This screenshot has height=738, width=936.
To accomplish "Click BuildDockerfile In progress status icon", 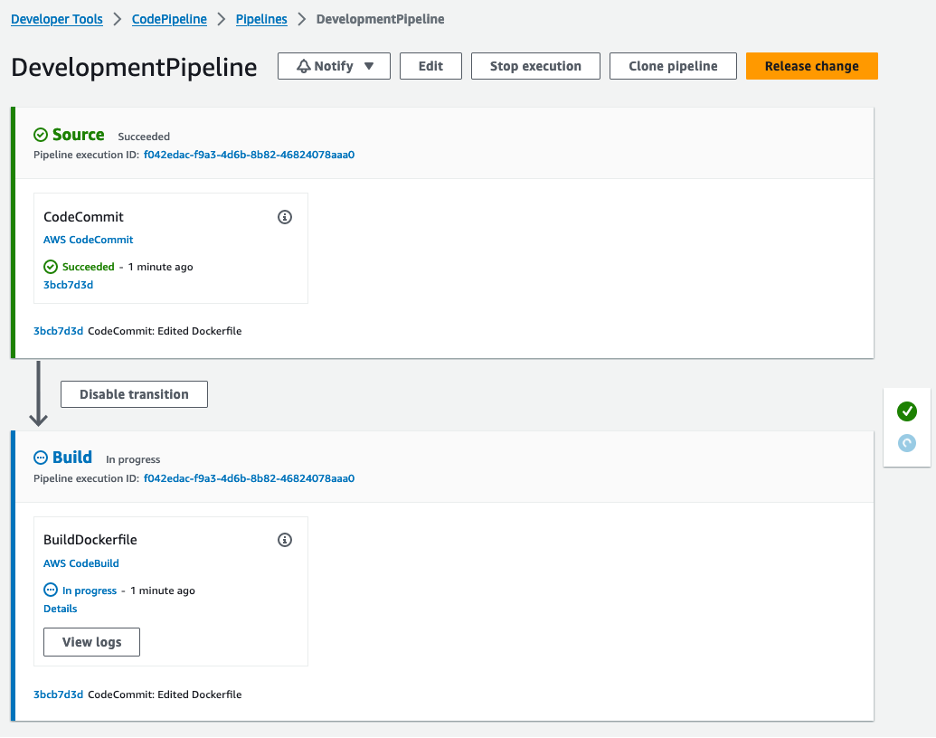I will click(51, 590).
